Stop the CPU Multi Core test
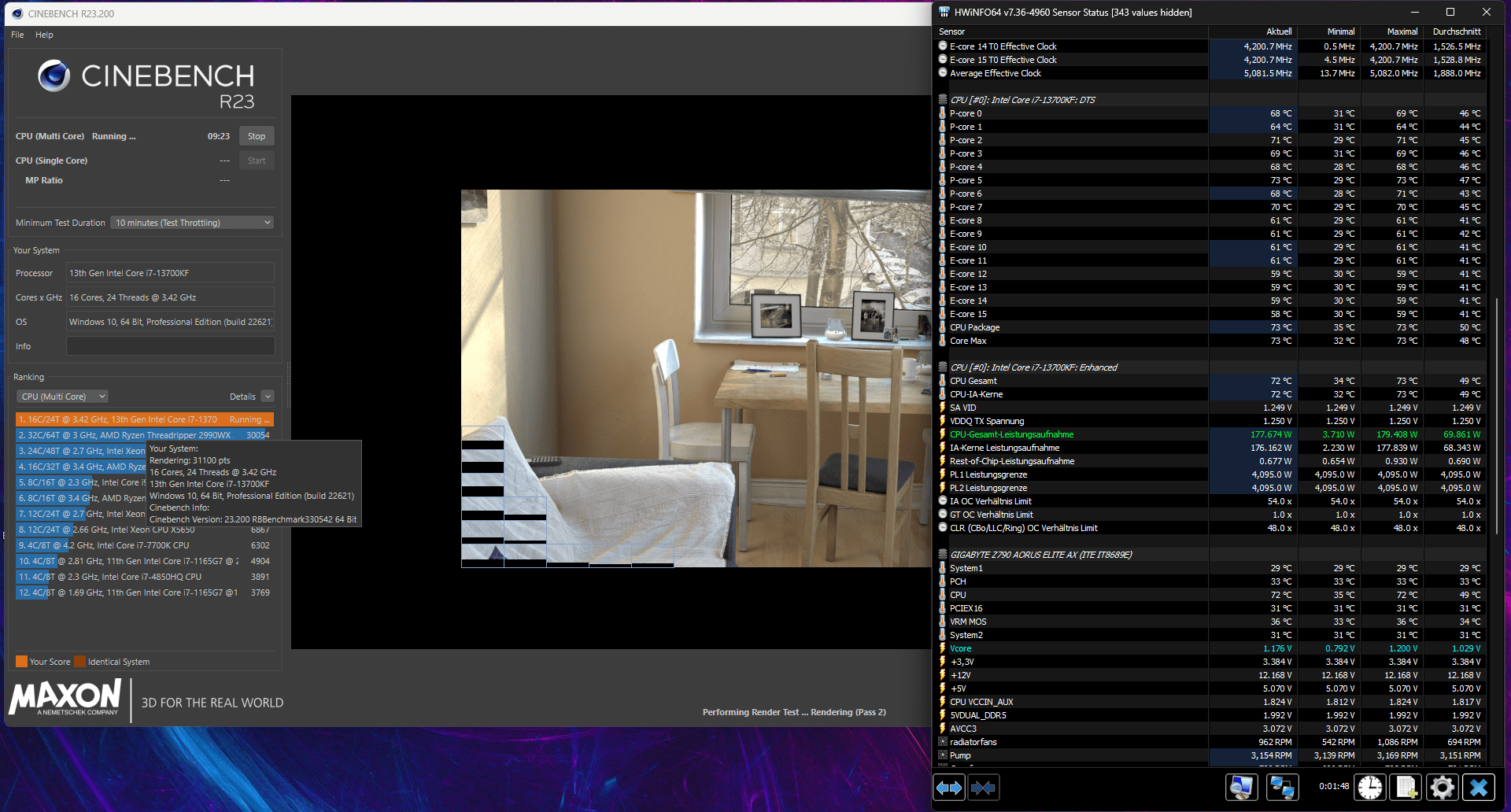The height and width of the screenshot is (812, 1511). [257, 136]
